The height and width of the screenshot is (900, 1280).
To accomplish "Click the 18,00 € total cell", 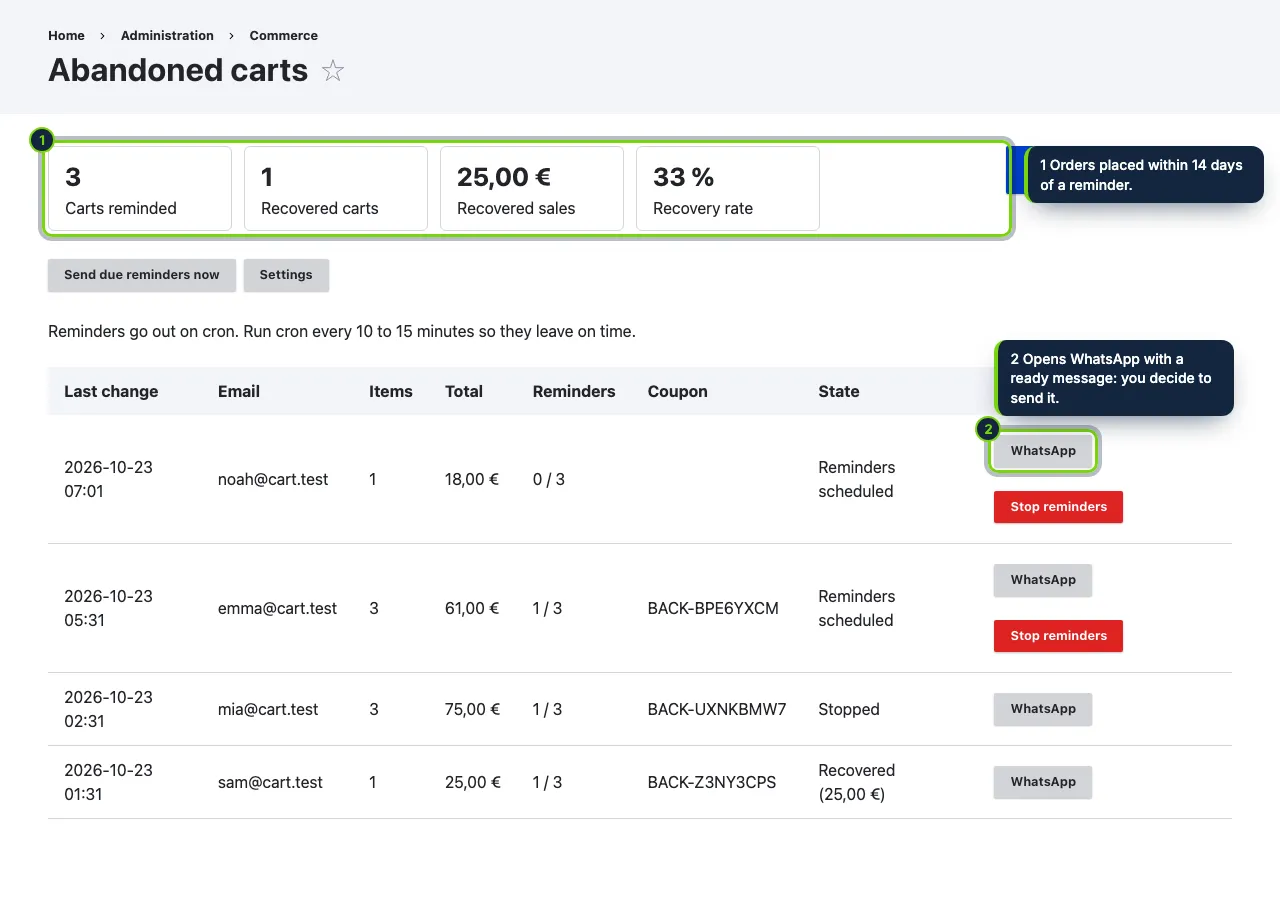I will tap(472, 479).
